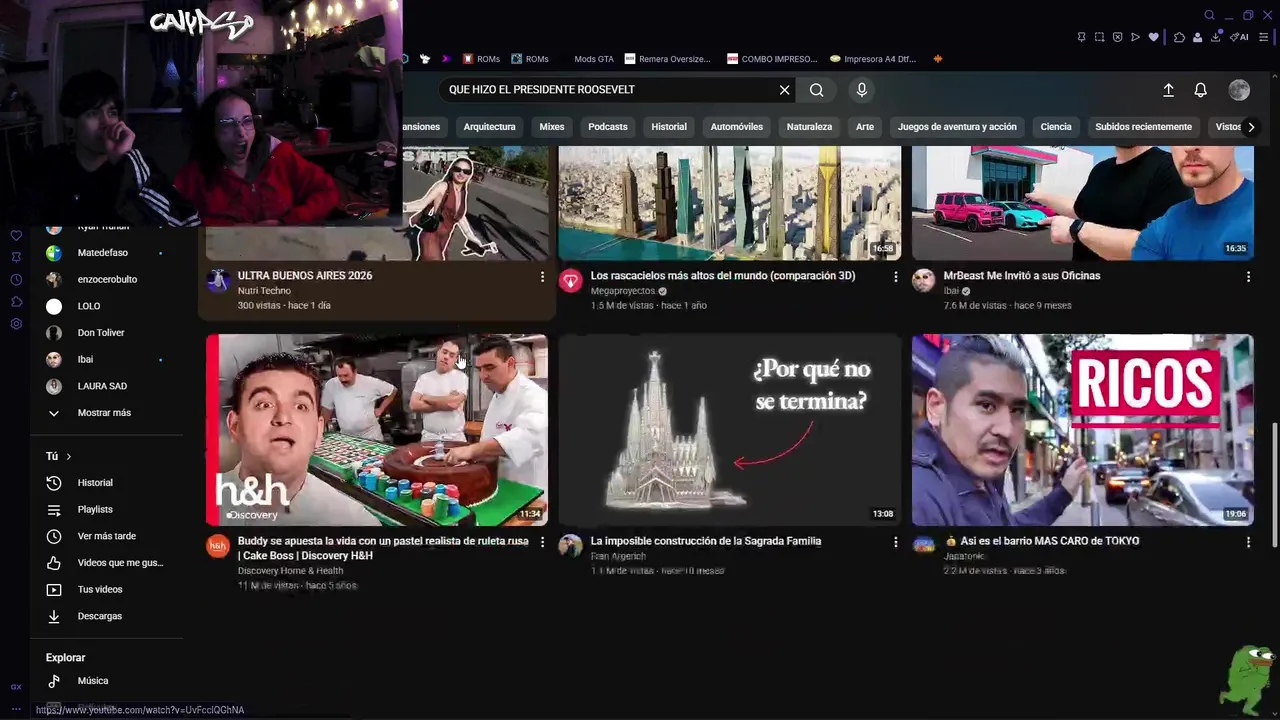This screenshot has width=1280, height=720.
Task: Select the Naturaleza filter chip
Action: (810, 127)
